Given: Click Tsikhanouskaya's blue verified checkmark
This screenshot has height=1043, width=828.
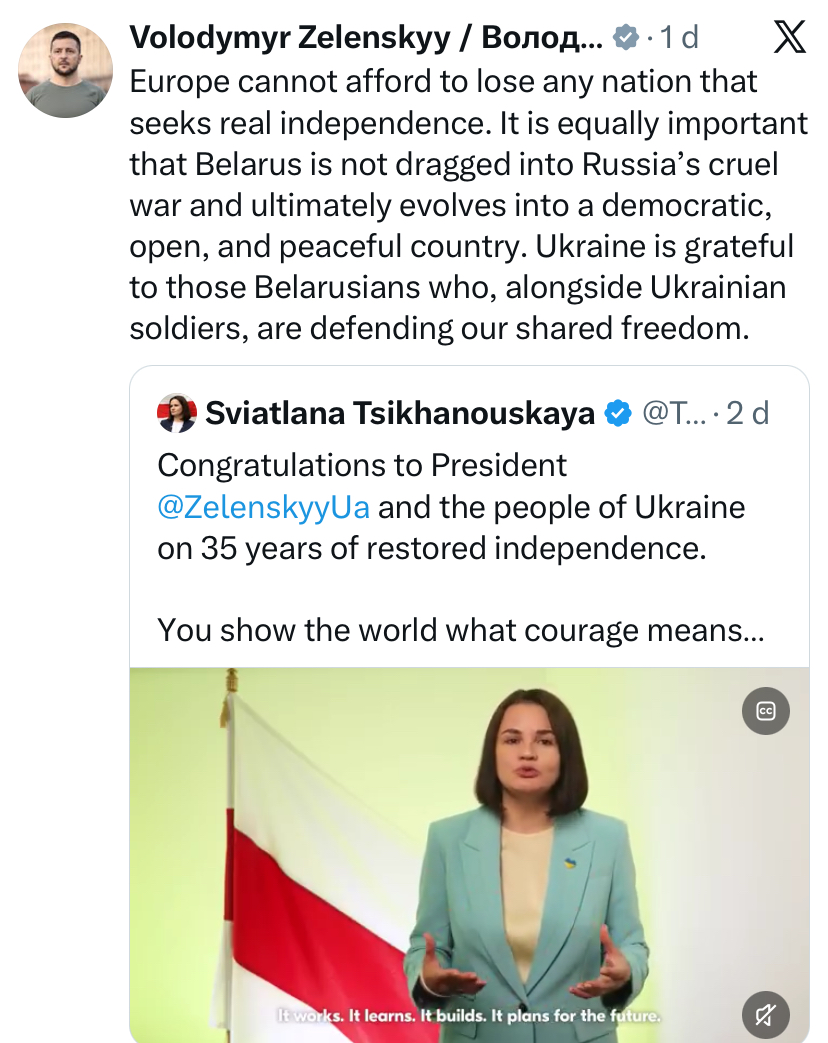Looking at the screenshot, I should [618, 414].
